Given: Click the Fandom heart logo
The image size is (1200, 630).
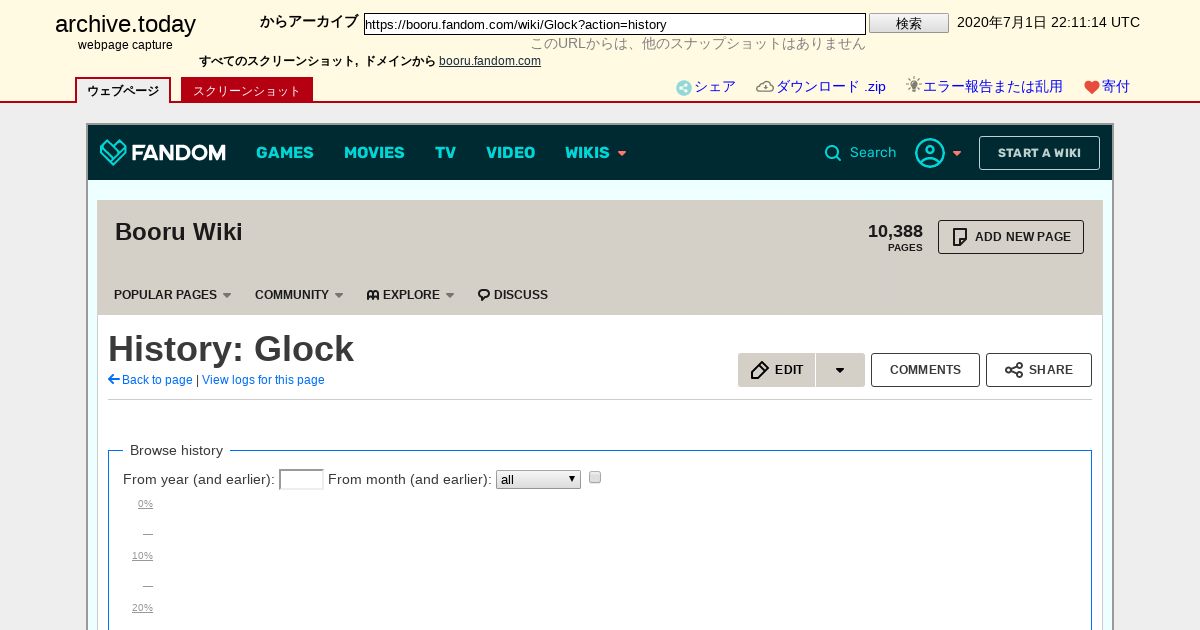Looking at the screenshot, I should tap(113, 152).
